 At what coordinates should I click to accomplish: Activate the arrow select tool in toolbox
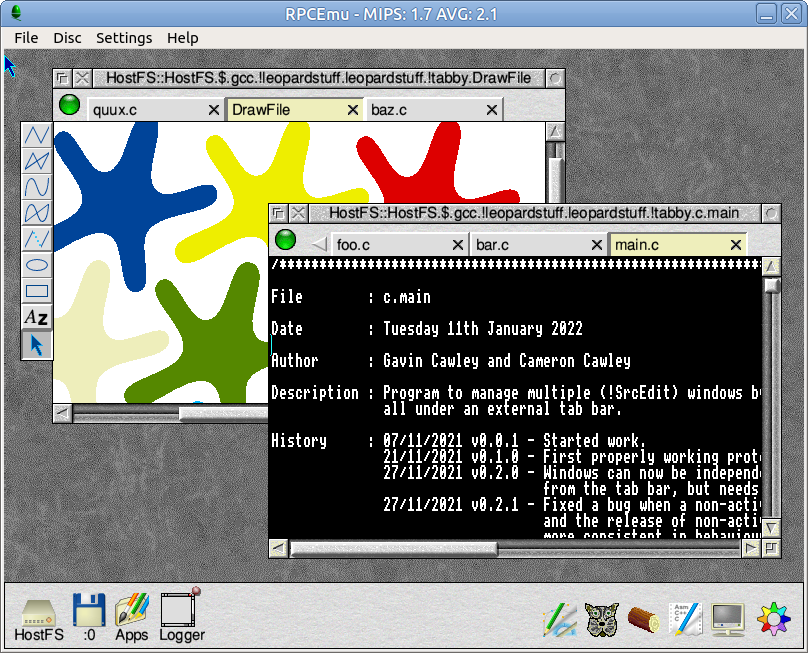point(37,345)
